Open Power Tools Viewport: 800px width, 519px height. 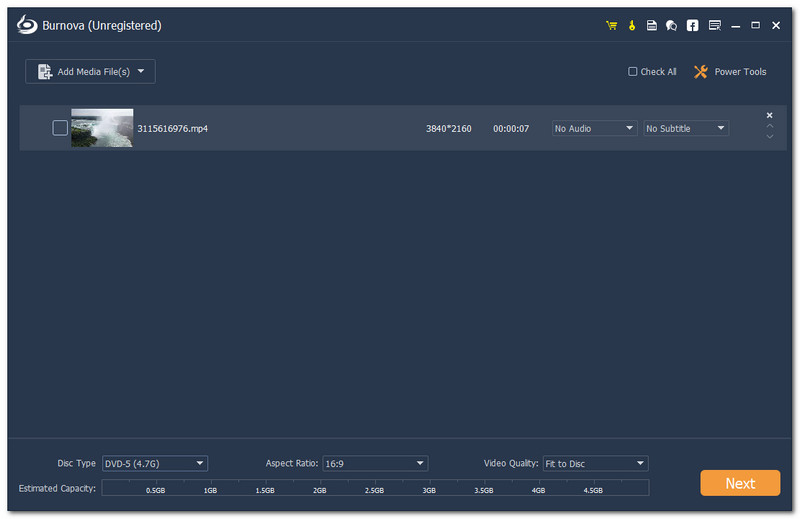(x=730, y=72)
